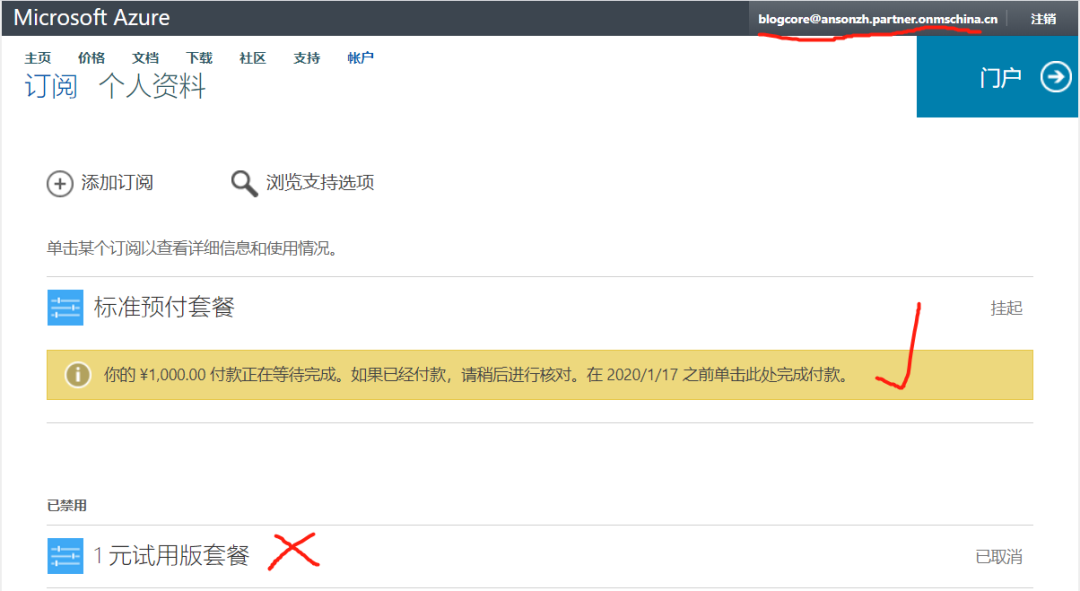Click the 浏览支持选项 link text
The width and height of the screenshot is (1080, 591).
coord(320,183)
